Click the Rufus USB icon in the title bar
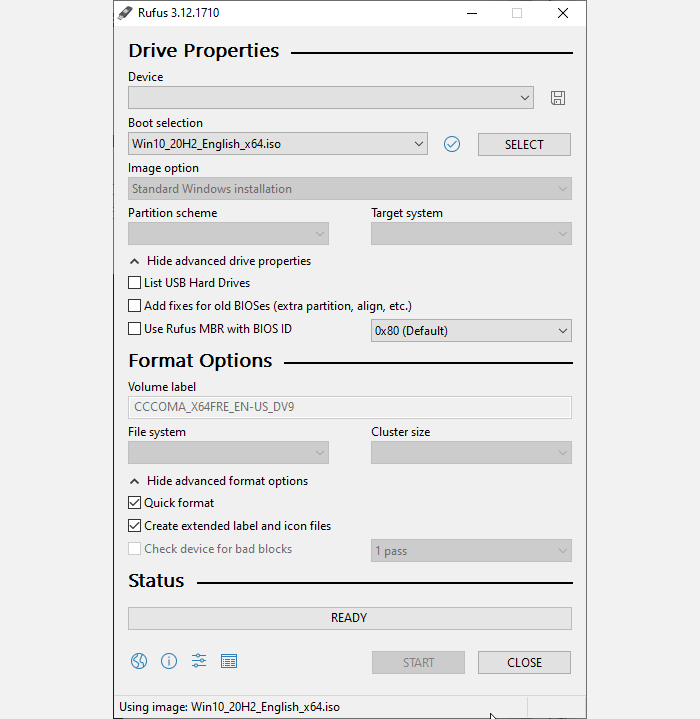The height and width of the screenshot is (719, 700). coord(125,13)
